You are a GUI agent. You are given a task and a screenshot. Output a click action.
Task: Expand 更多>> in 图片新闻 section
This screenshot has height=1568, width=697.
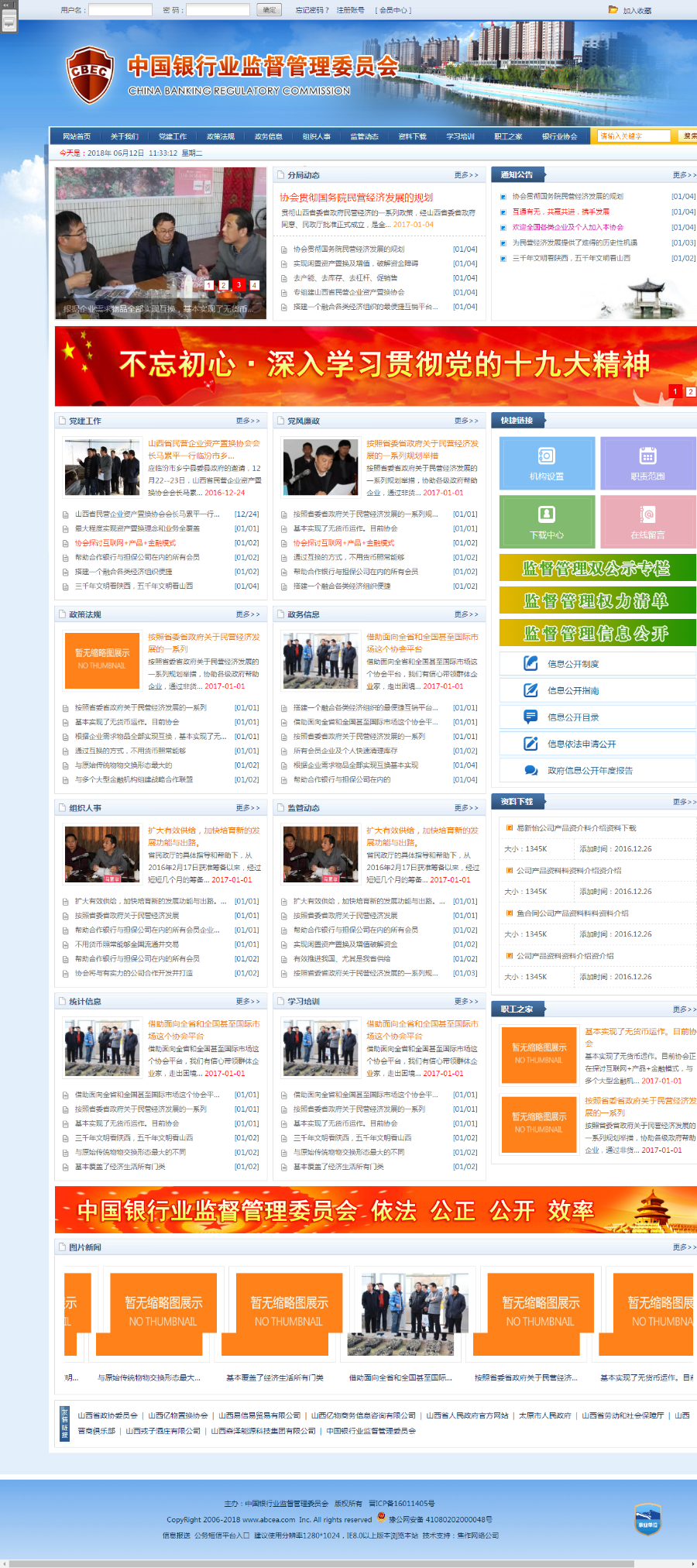point(685,1247)
